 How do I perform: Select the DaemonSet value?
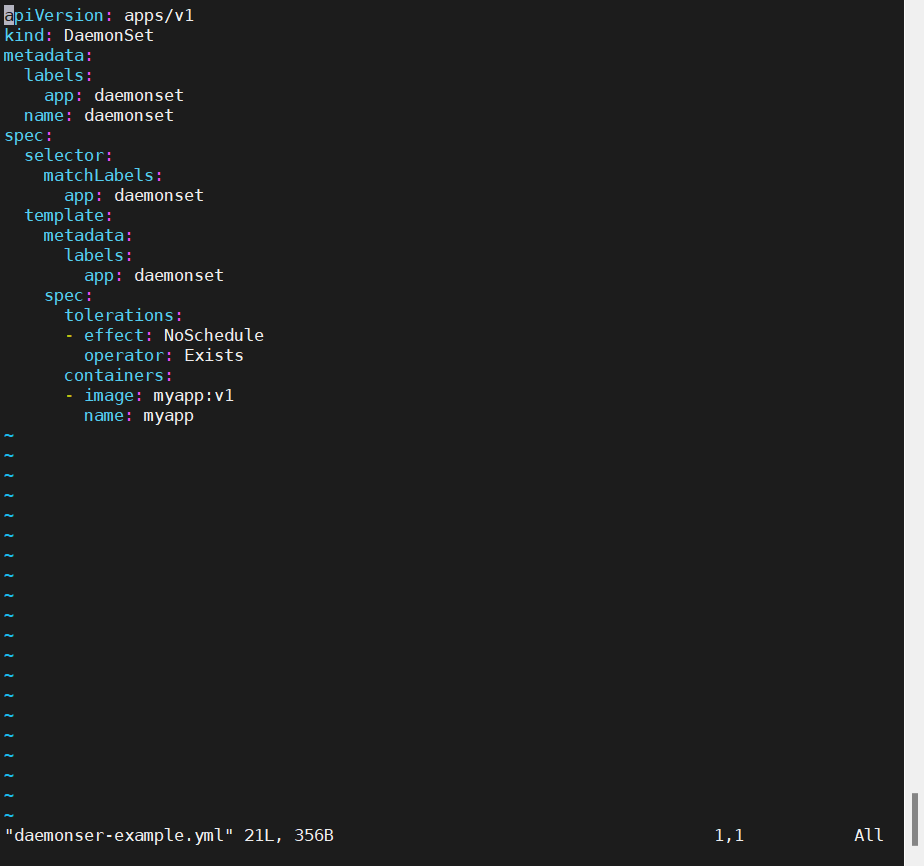click(108, 35)
